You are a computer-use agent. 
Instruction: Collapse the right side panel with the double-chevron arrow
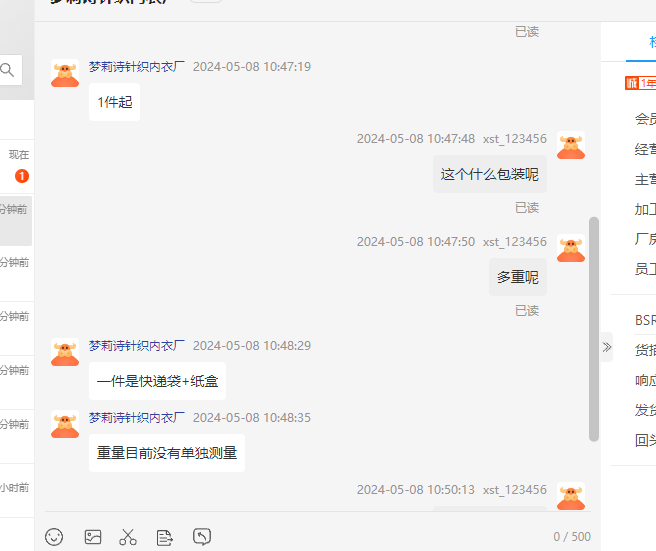click(x=607, y=347)
